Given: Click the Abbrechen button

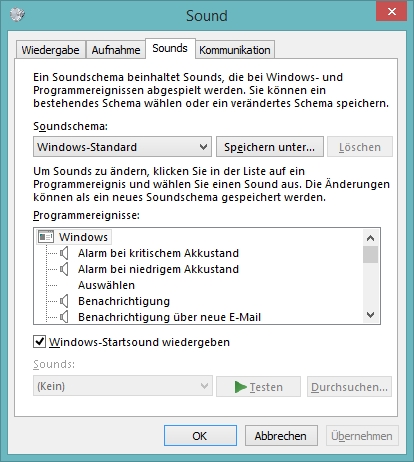Looking at the screenshot, I should point(281,435).
